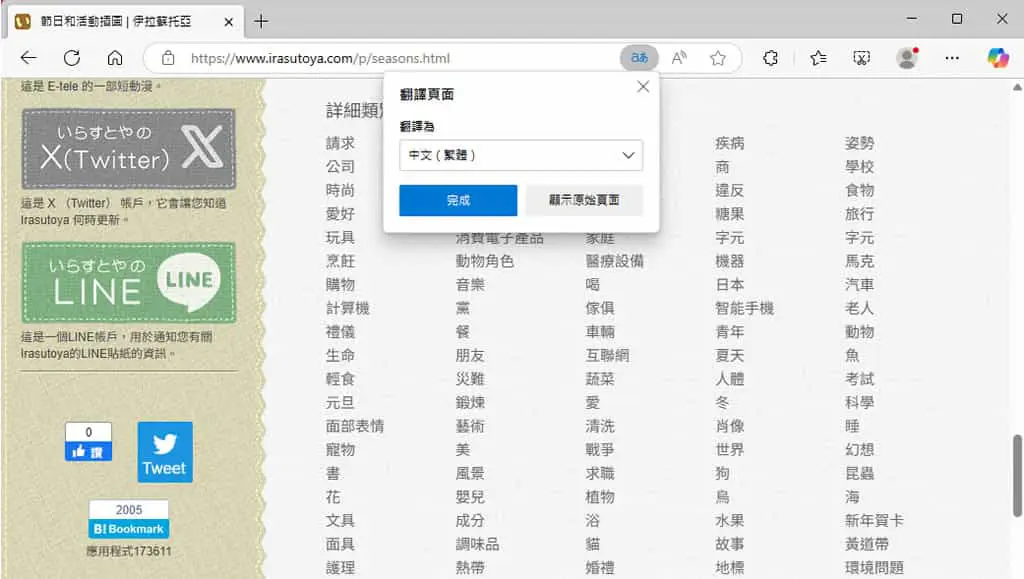Image resolution: width=1024 pixels, height=579 pixels.
Task: Click the page vertical scrollbar thumb
Action: point(1017,475)
